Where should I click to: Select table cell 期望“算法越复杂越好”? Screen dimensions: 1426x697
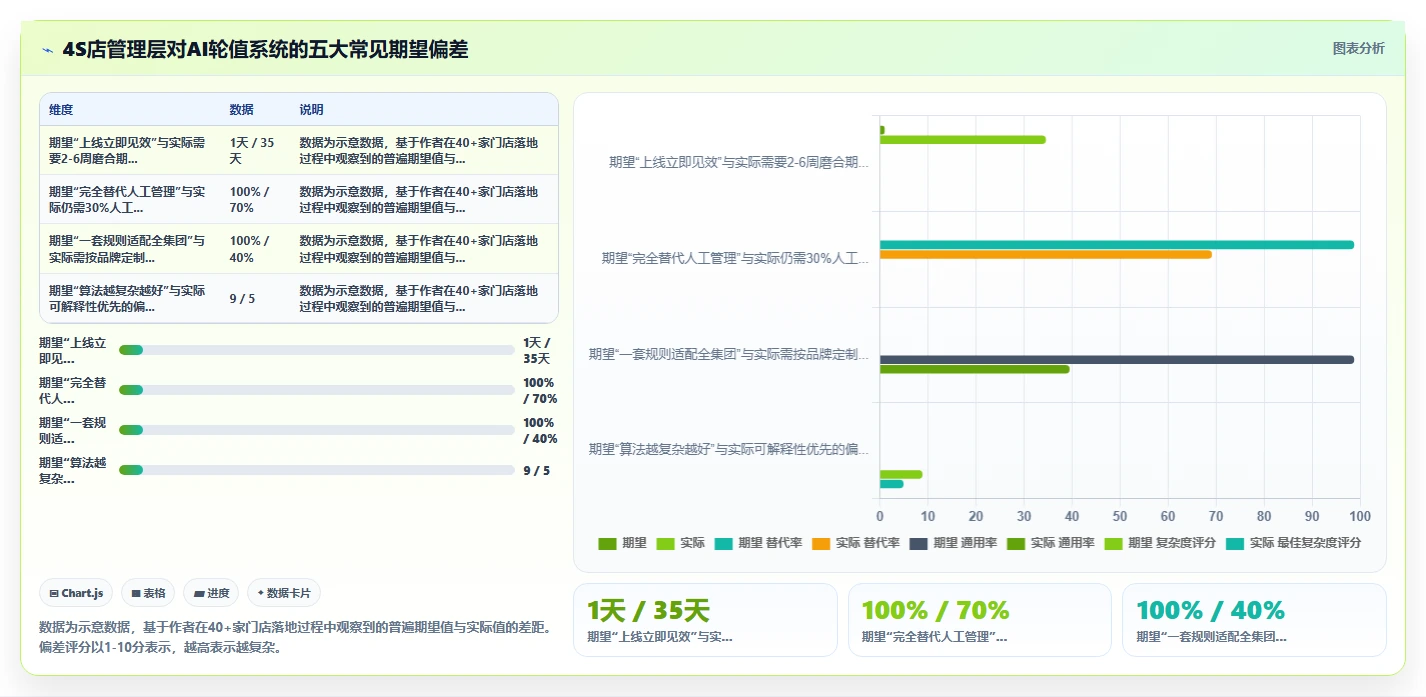(x=129, y=298)
